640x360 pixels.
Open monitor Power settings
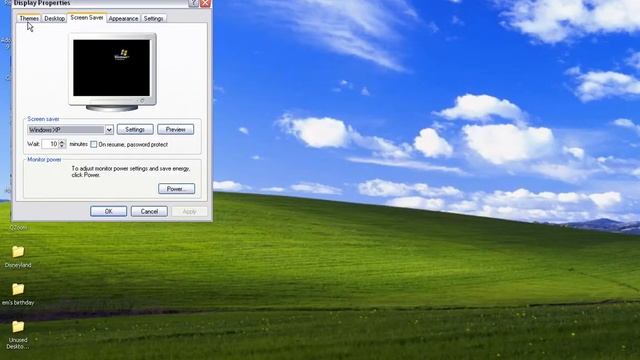[x=176, y=189]
